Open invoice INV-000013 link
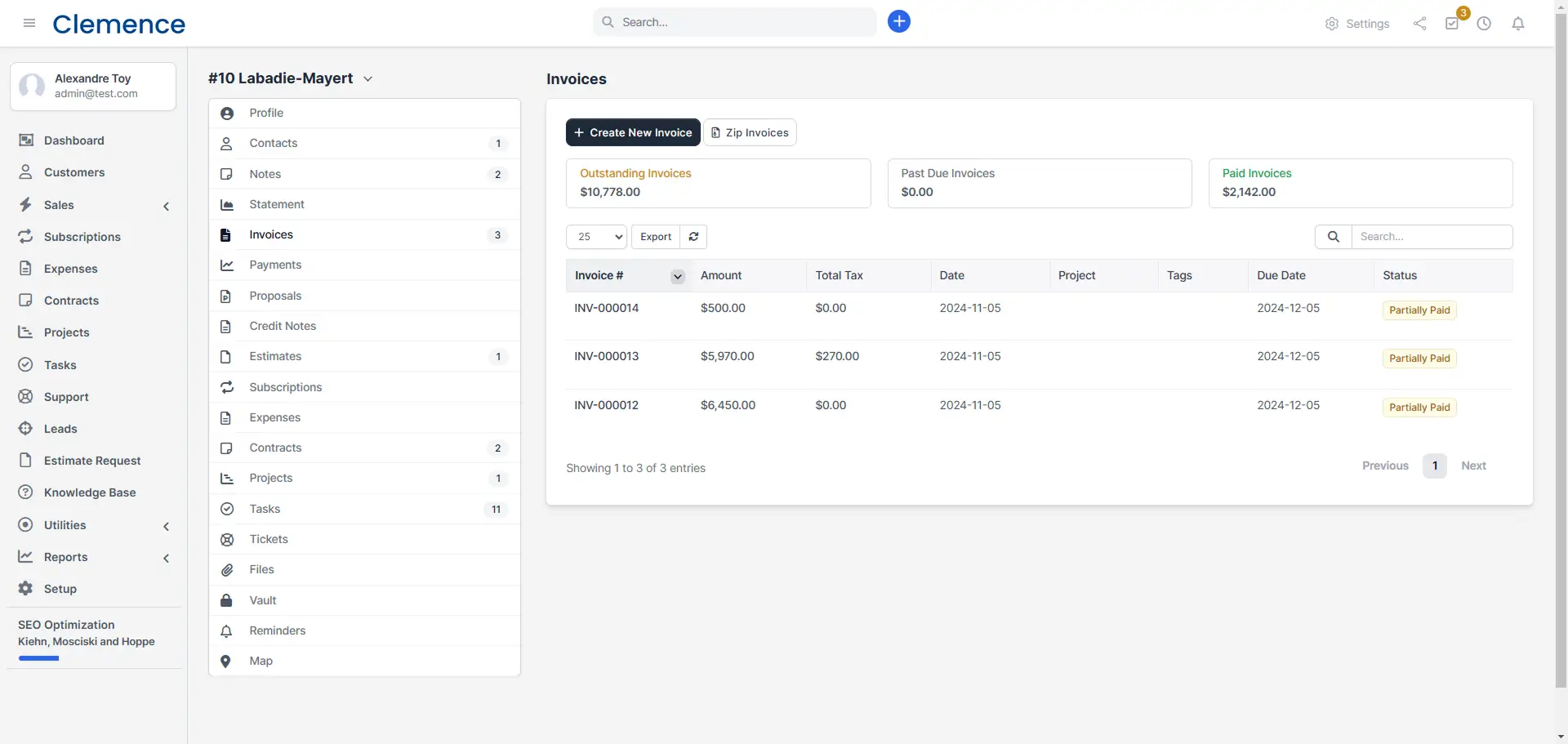The image size is (1568, 744). pyautogui.click(x=606, y=356)
